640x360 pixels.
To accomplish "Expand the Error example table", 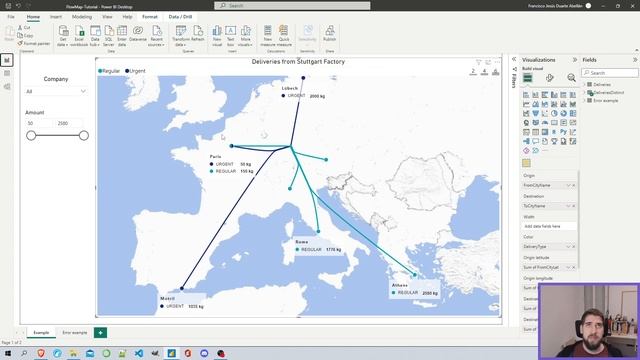I will [584, 100].
